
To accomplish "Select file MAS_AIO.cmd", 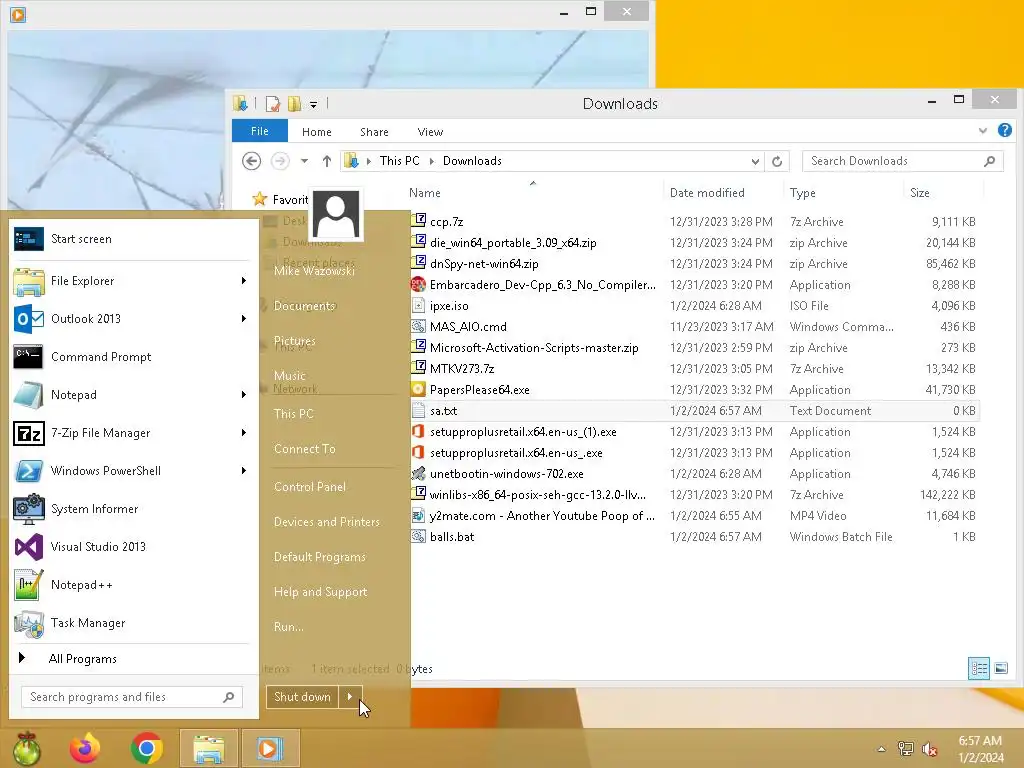I will 468,327.
